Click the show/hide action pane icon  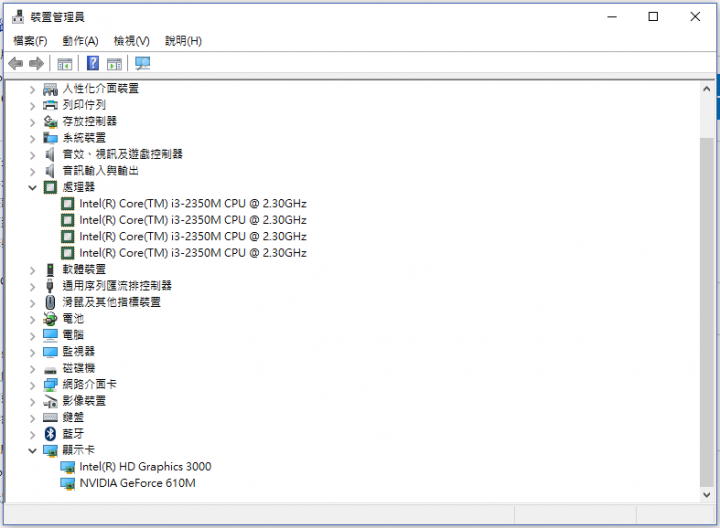114,64
